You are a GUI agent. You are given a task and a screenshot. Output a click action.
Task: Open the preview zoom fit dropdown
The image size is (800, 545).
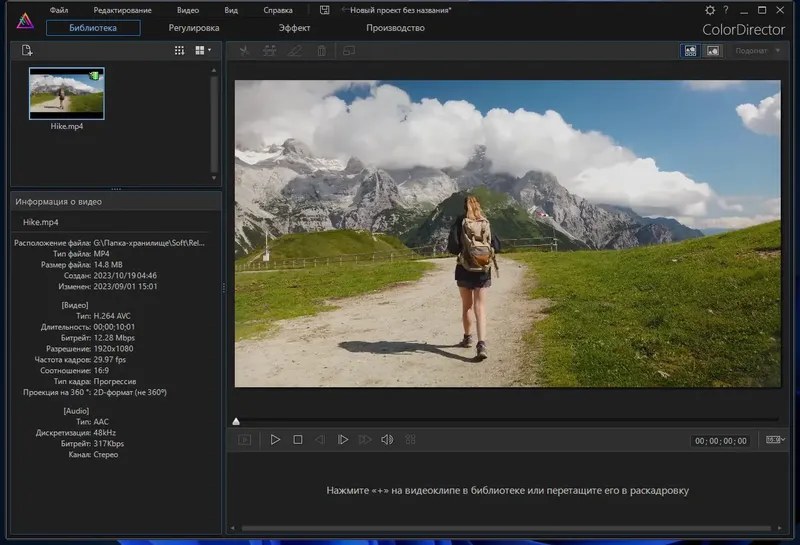(758, 50)
